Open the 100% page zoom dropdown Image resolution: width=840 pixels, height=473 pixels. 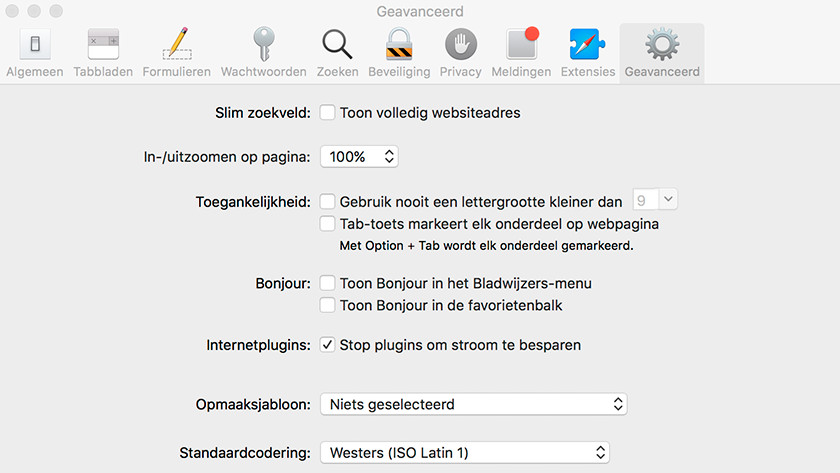359,156
